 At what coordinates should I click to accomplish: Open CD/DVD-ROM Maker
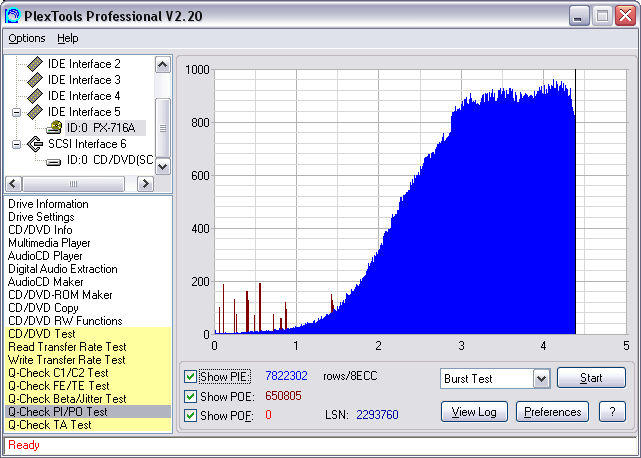pos(60,295)
